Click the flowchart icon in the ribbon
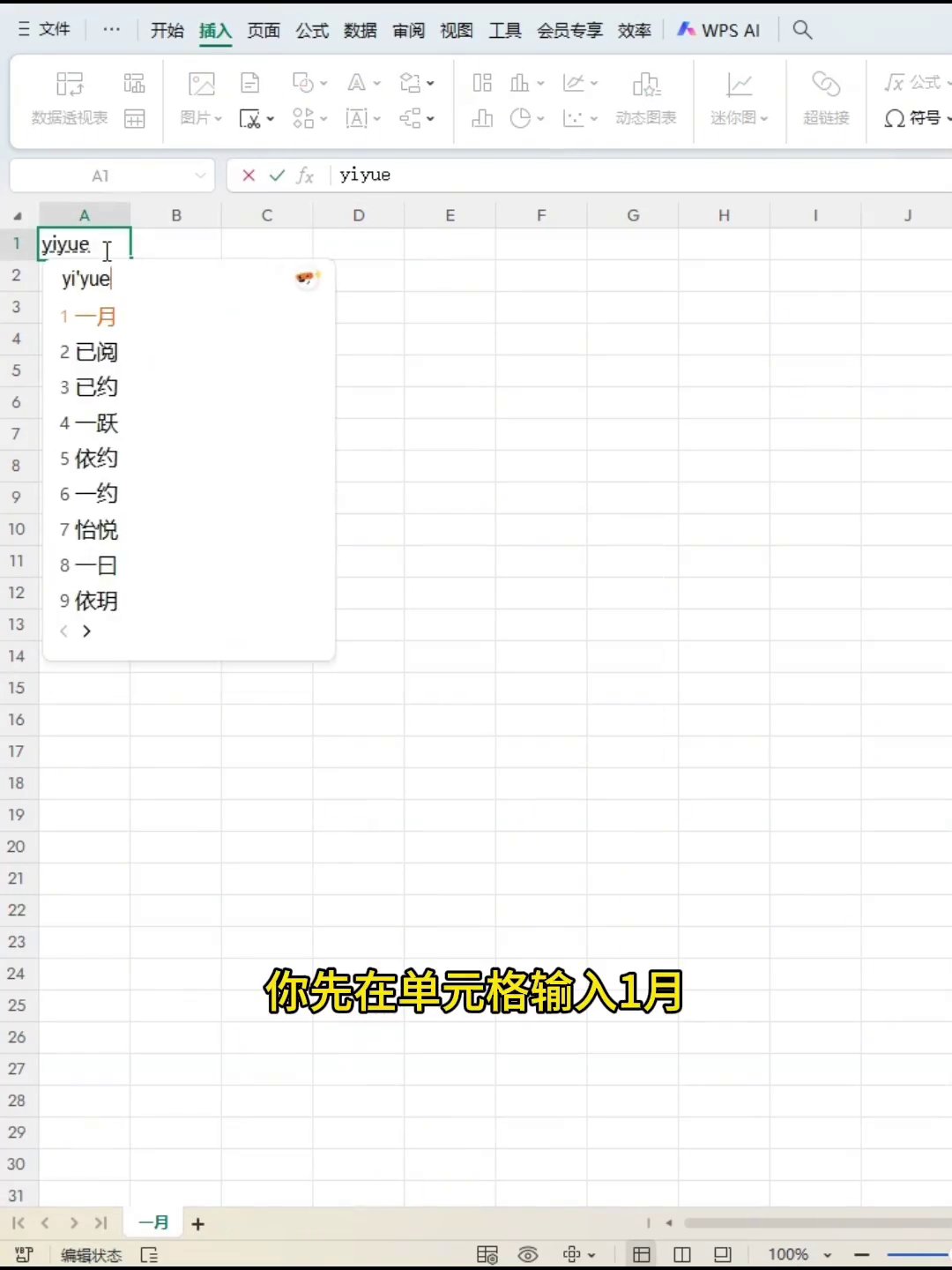The image size is (952, 1270). 410,83
